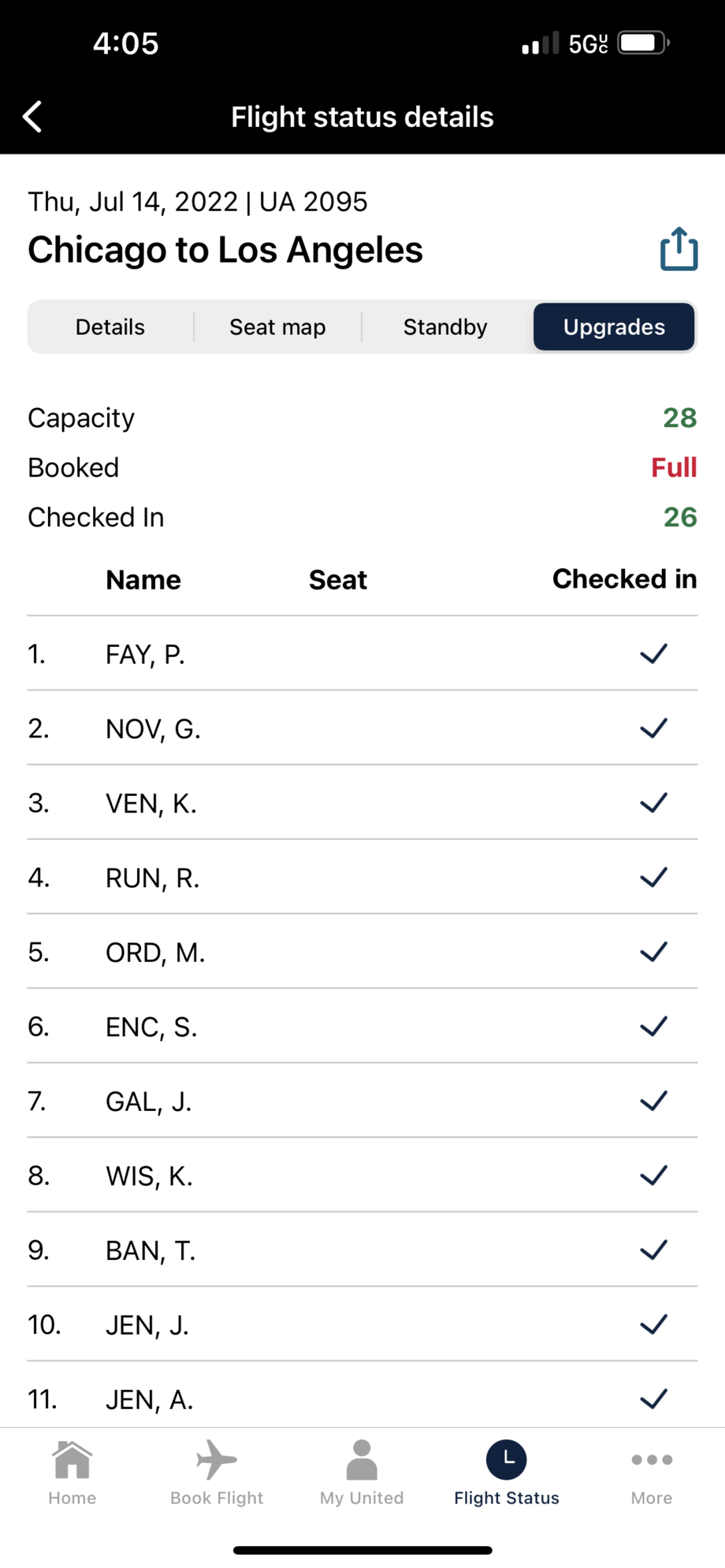Open the More options icon
Image resolution: width=725 pixels, height=1568 pixels.
pos(652,1460)
